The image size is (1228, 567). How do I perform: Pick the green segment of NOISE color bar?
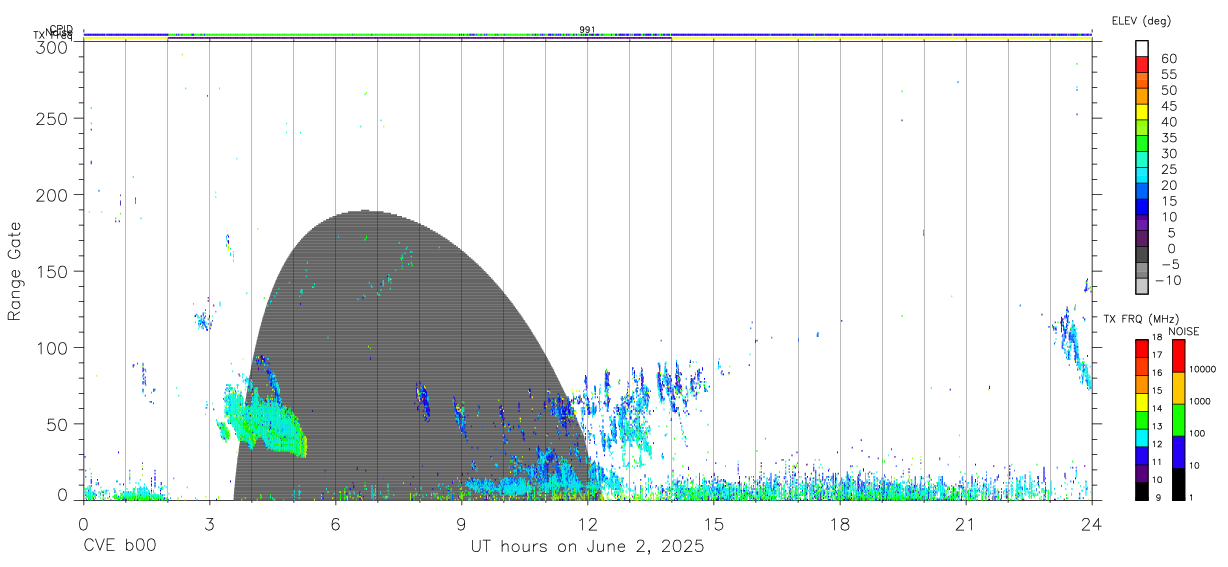click(1178, 420)
